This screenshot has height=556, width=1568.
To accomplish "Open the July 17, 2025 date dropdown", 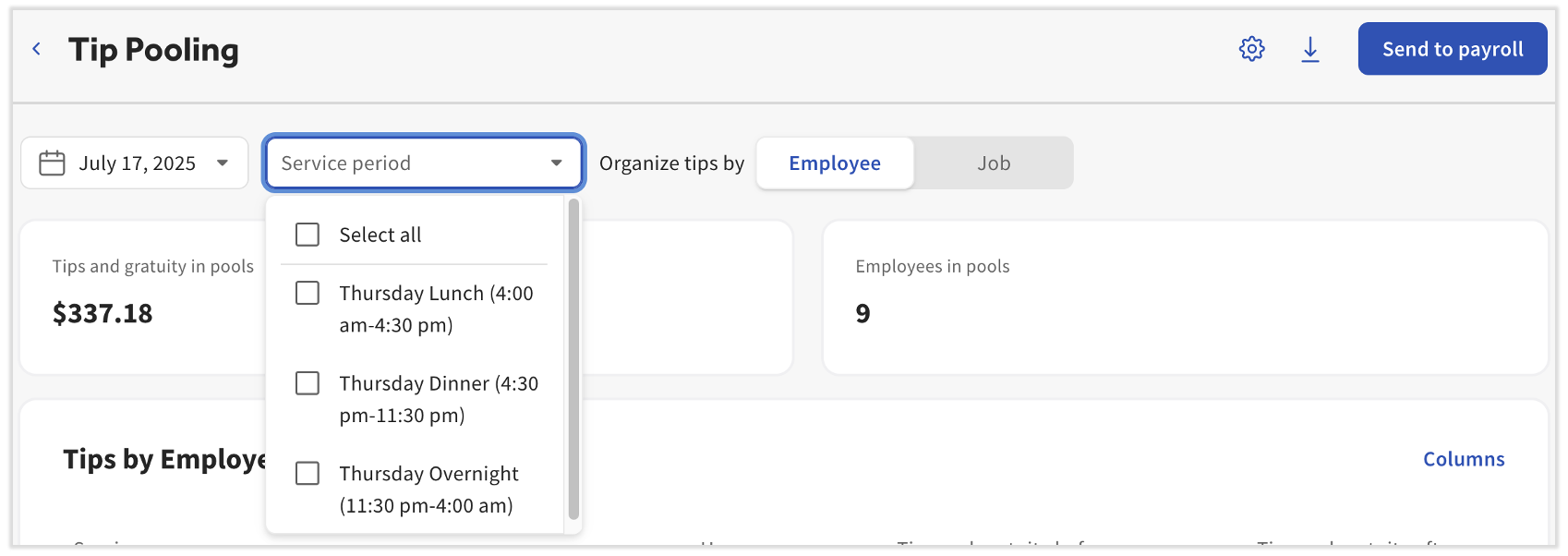I will point(137,163).
